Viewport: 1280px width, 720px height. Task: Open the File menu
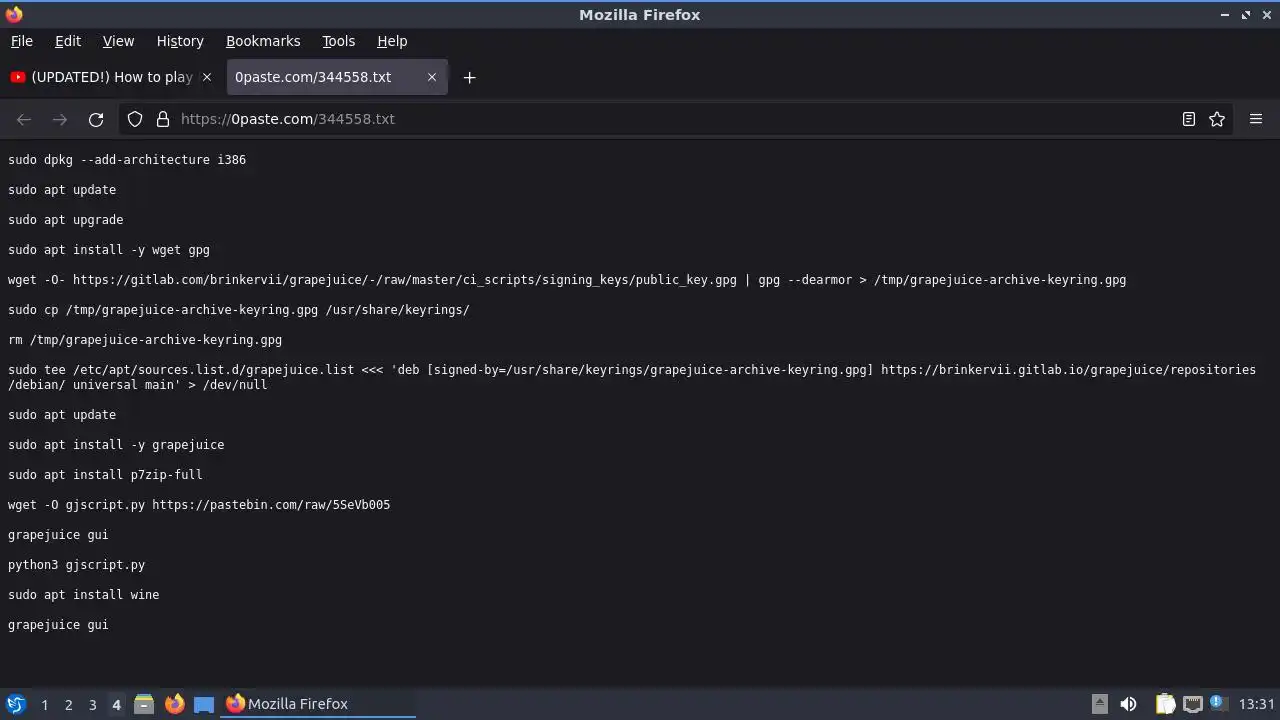[21, 41]
